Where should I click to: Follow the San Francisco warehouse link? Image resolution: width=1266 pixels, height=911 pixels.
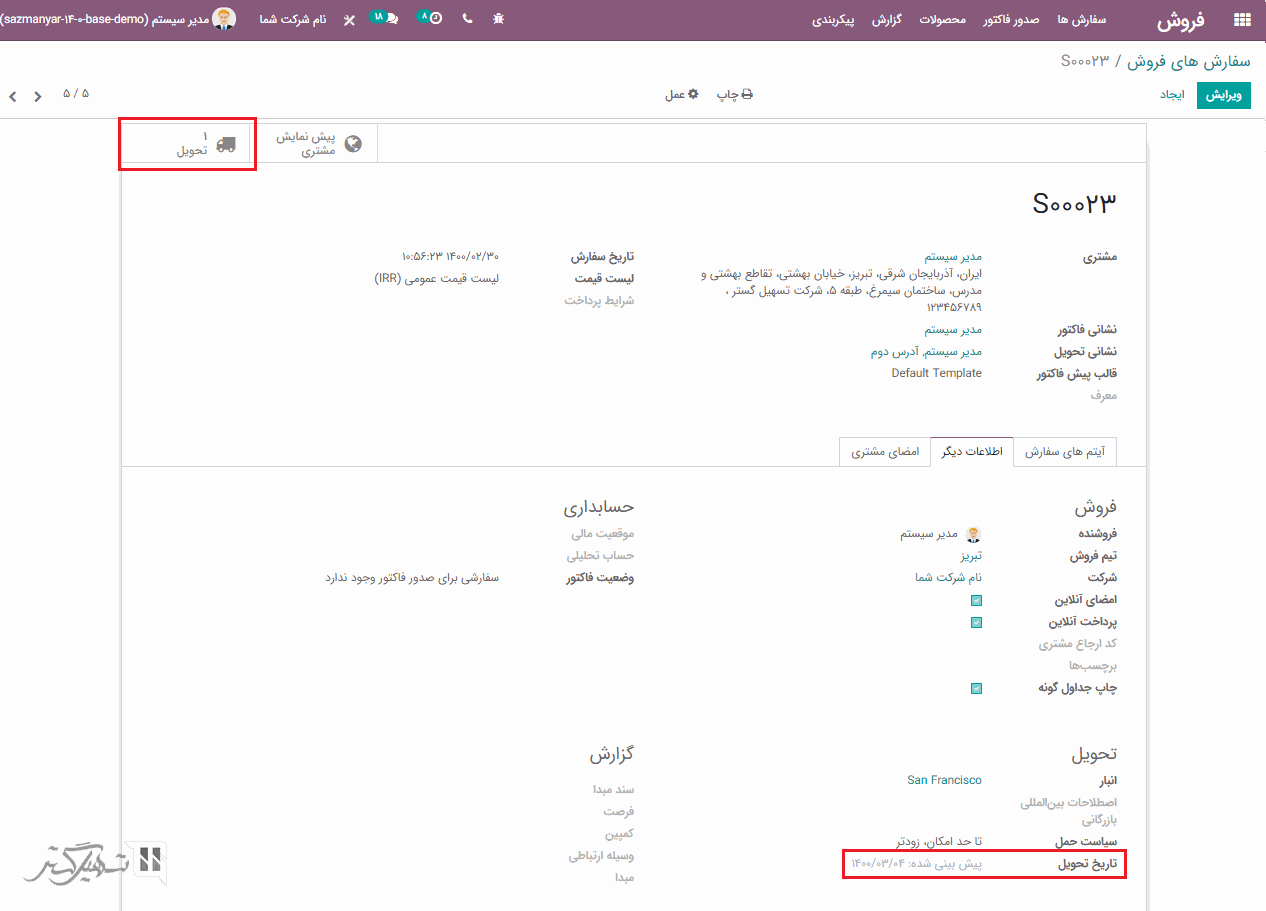[944, 780]
